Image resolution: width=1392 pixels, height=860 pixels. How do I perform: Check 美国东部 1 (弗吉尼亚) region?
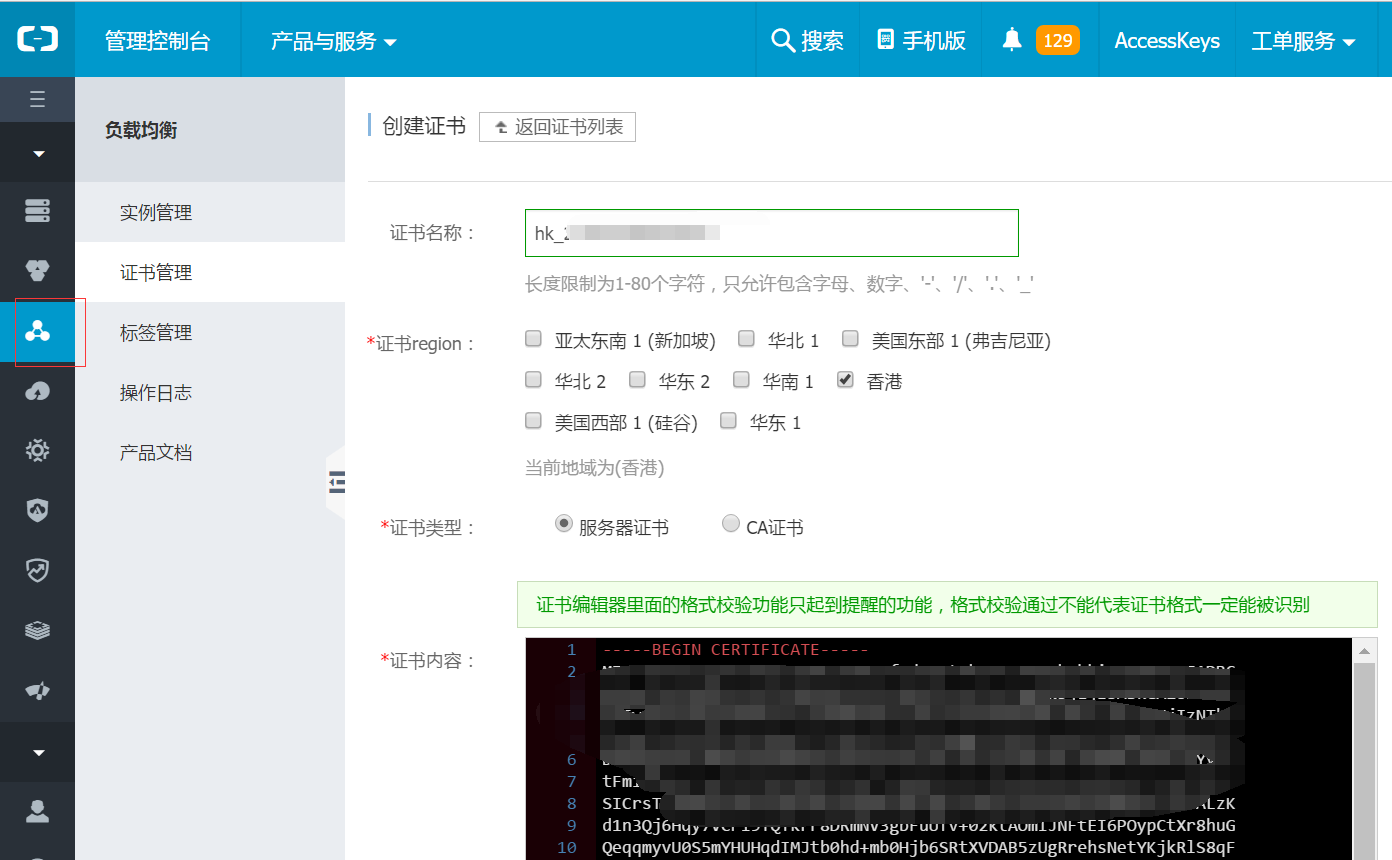tap(850, 339)
